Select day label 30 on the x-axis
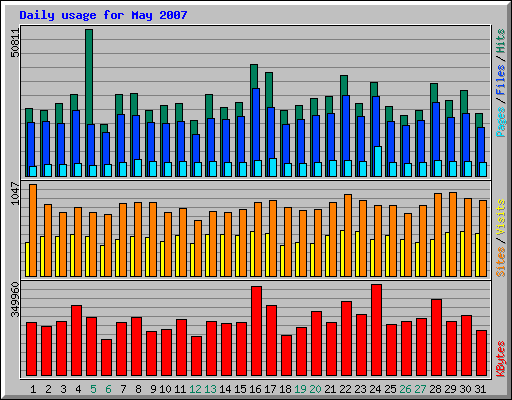The image size is (512, 400). pos(465,389)
